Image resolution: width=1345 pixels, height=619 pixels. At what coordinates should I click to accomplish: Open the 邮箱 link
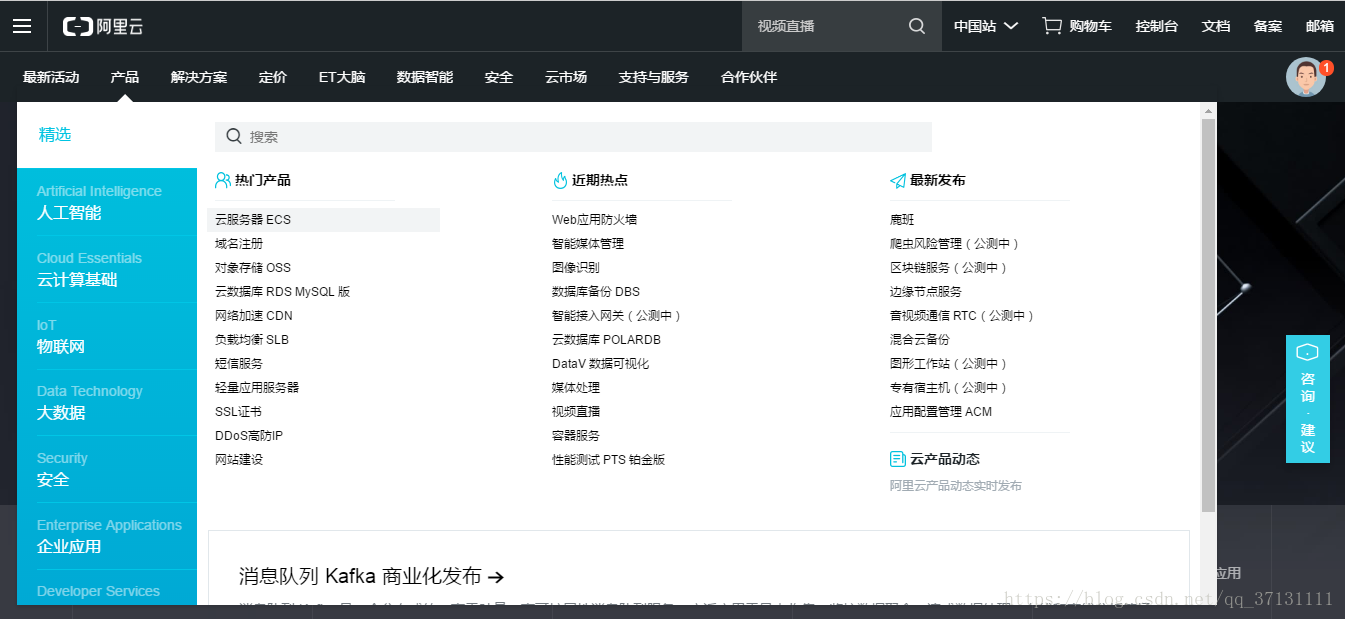[x=1320, y=26]
